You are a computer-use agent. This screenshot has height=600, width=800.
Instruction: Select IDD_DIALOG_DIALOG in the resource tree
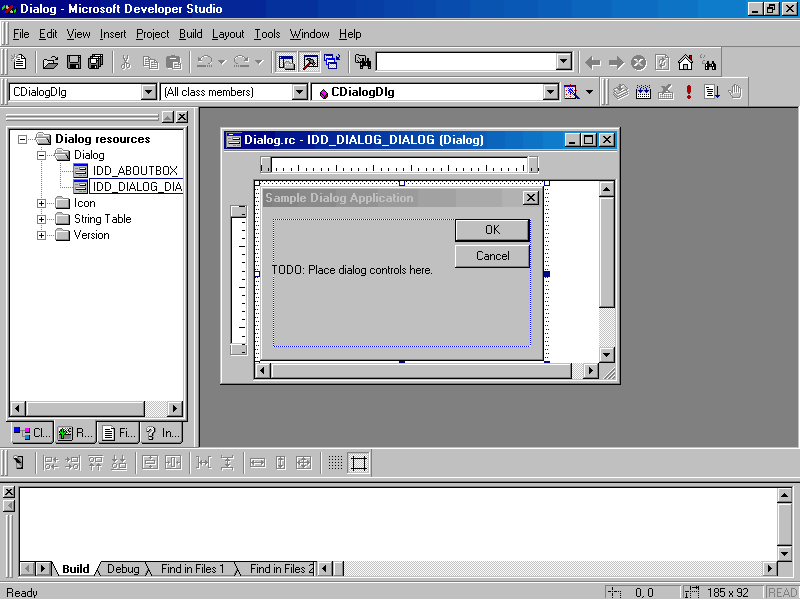pos(136,187)
